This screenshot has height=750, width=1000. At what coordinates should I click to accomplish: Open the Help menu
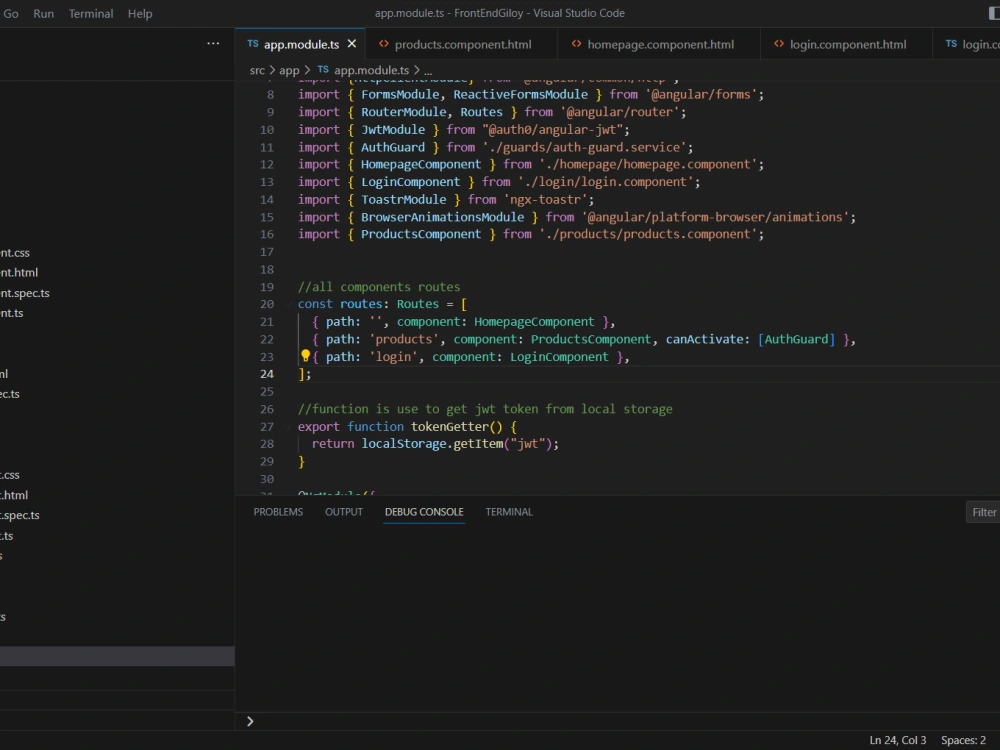point(140,13)
